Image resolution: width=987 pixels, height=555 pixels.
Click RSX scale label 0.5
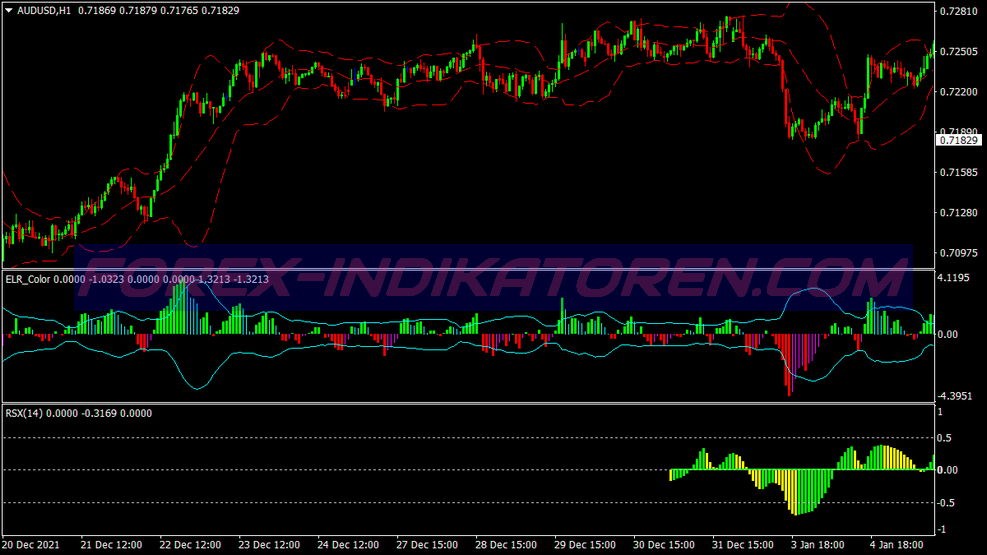click(944, 438)
